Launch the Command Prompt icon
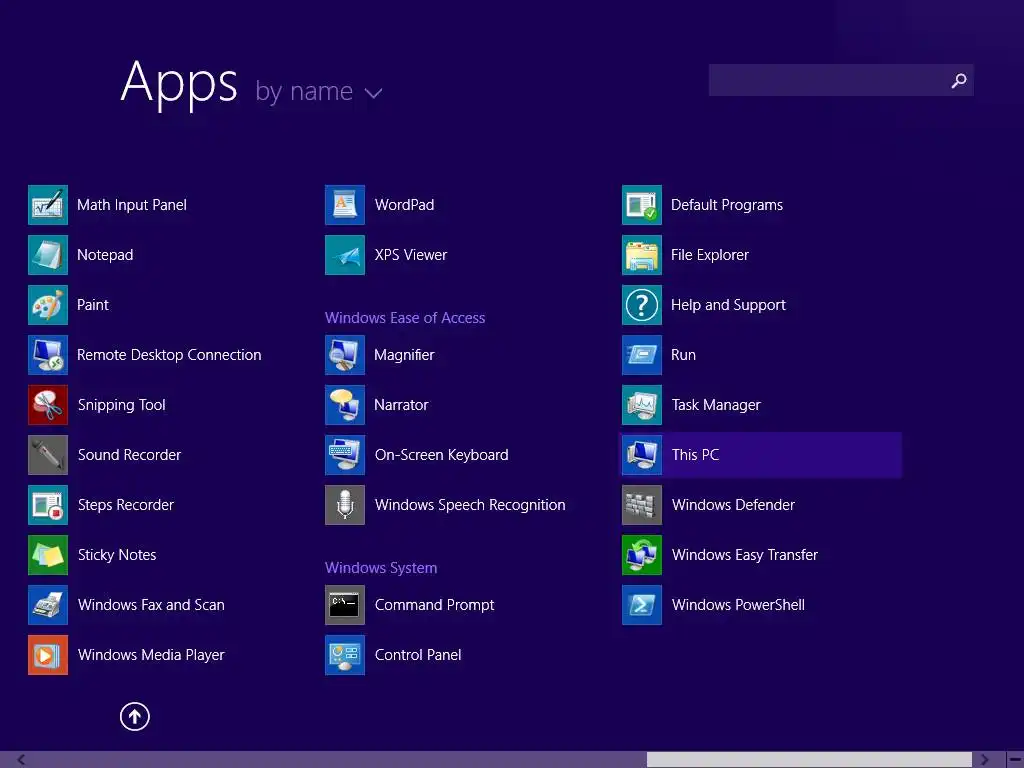This screenshot has height=768, width=1024. 345,605
